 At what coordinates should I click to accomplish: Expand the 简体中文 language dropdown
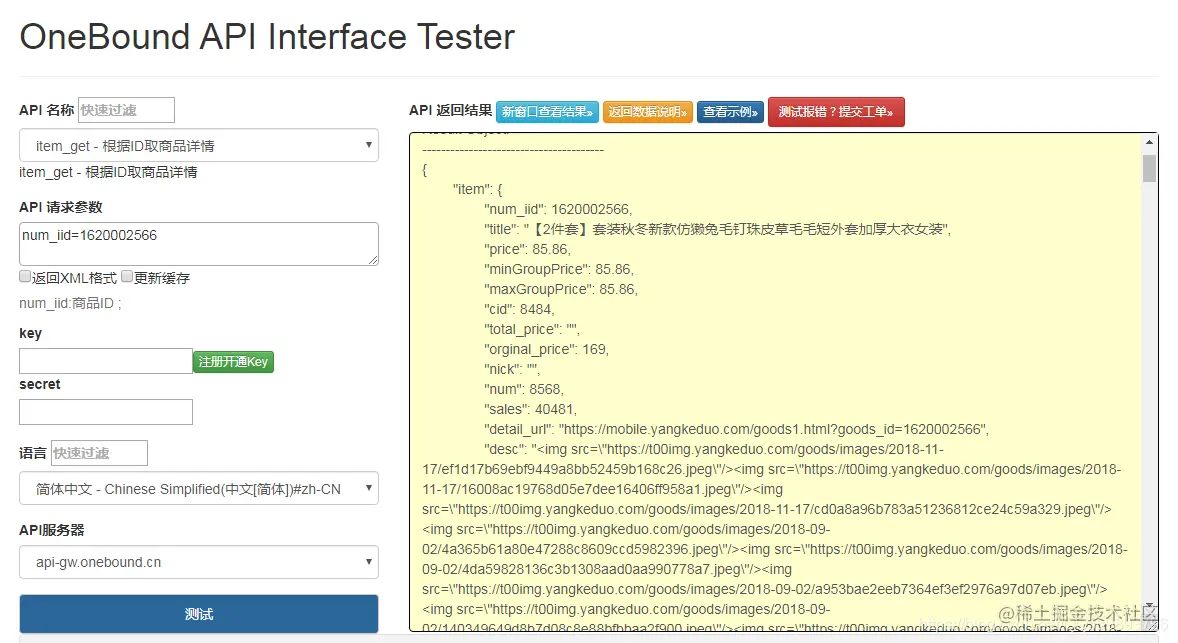pos(198,489)
